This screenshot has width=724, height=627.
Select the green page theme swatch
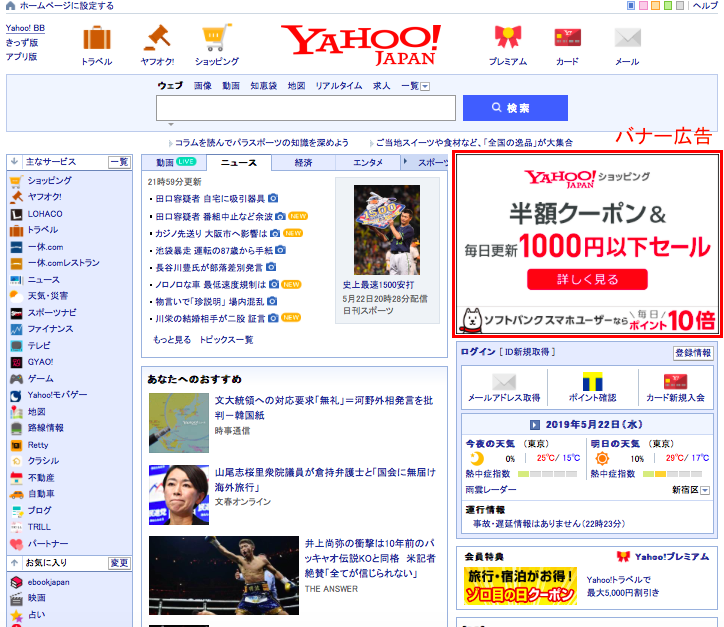(668, 6)
